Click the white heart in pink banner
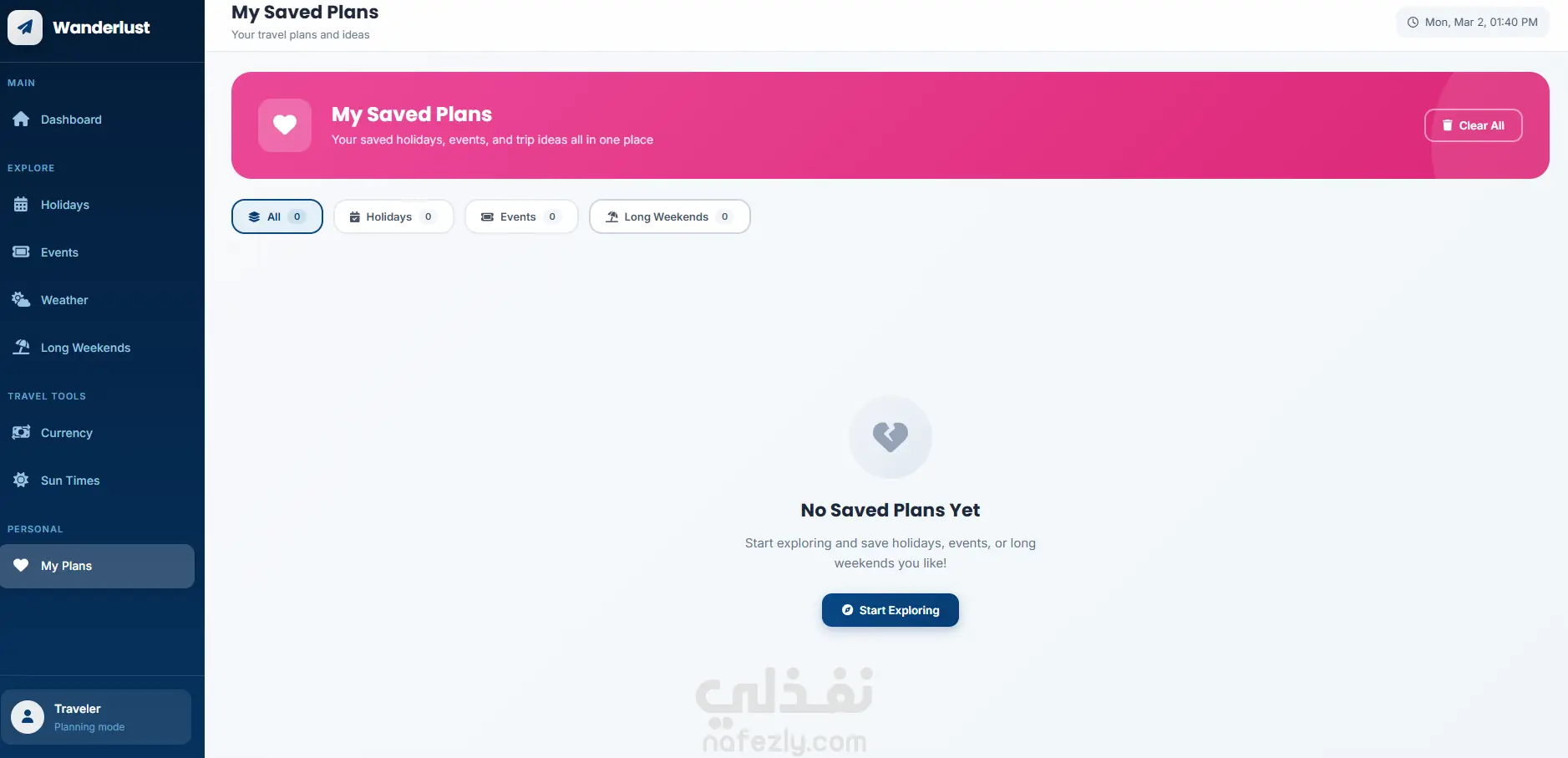 (x=285, y=125)
